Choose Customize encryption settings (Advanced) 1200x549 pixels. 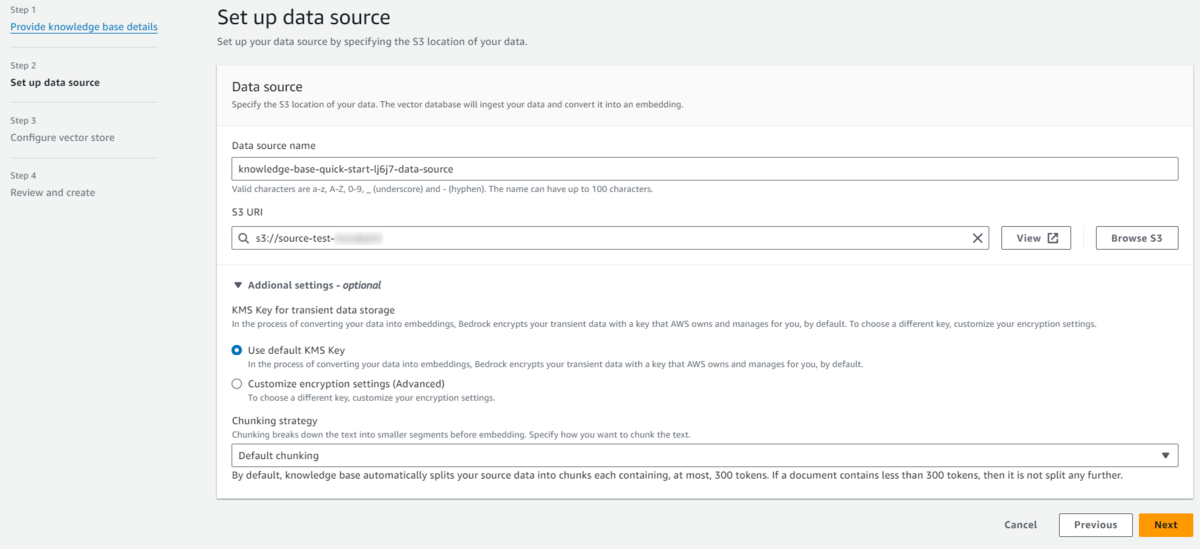tap(237, 383)
